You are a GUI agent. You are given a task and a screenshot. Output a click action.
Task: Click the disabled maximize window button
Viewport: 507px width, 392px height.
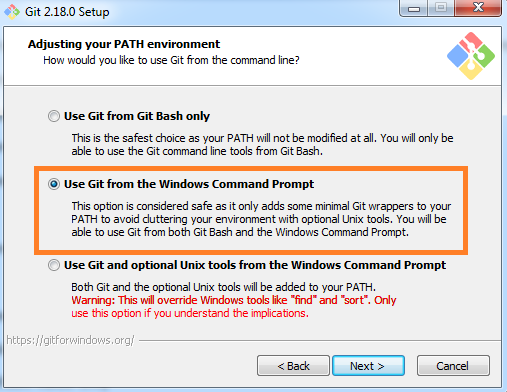(441, 8)
